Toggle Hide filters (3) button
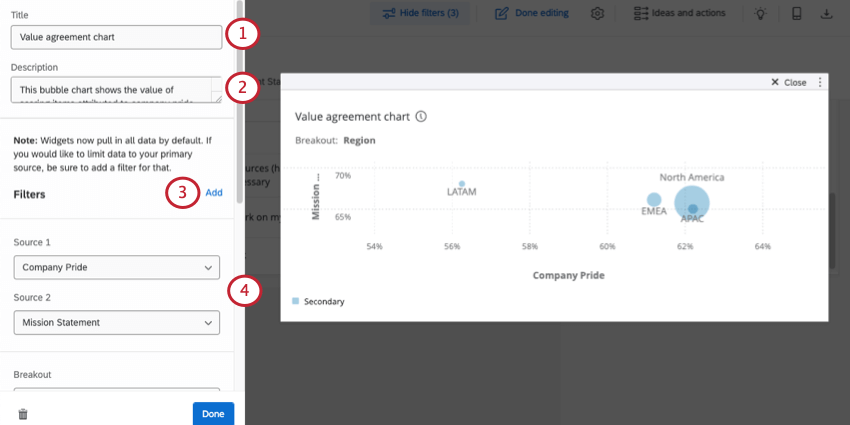The width and height of the screenshot is (850, 425). (x=414, y=14)
